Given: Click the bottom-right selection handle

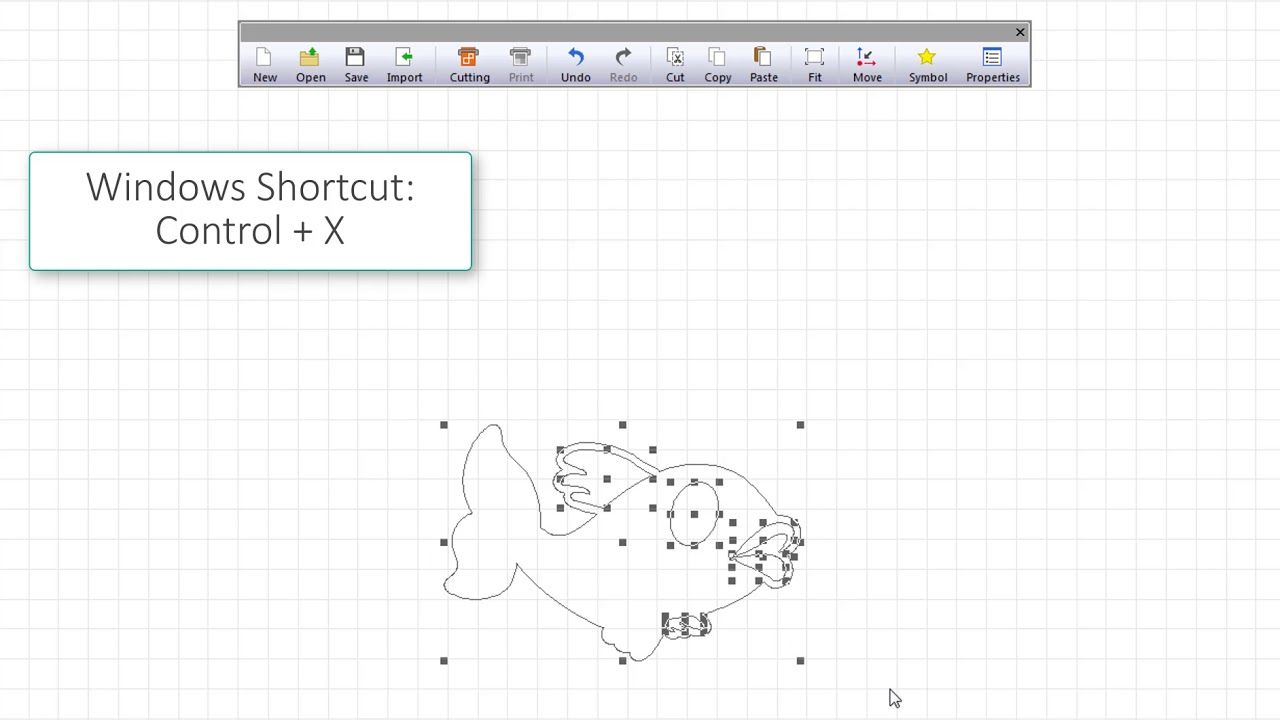Looking at the screenshot, I should (x=800, y=660).
